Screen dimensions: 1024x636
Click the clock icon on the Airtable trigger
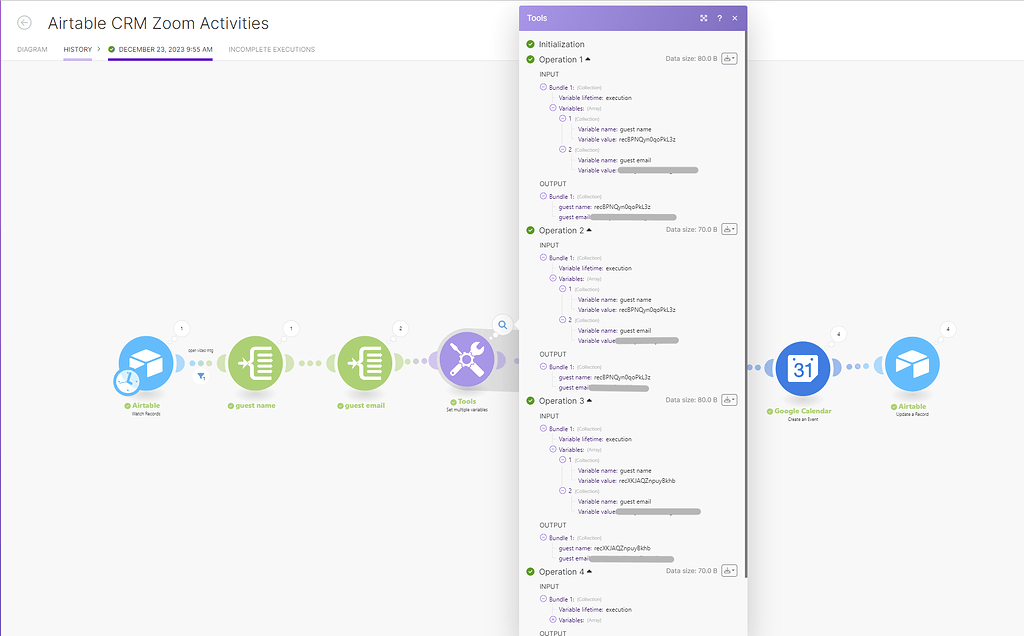click(x=127, y=381)
